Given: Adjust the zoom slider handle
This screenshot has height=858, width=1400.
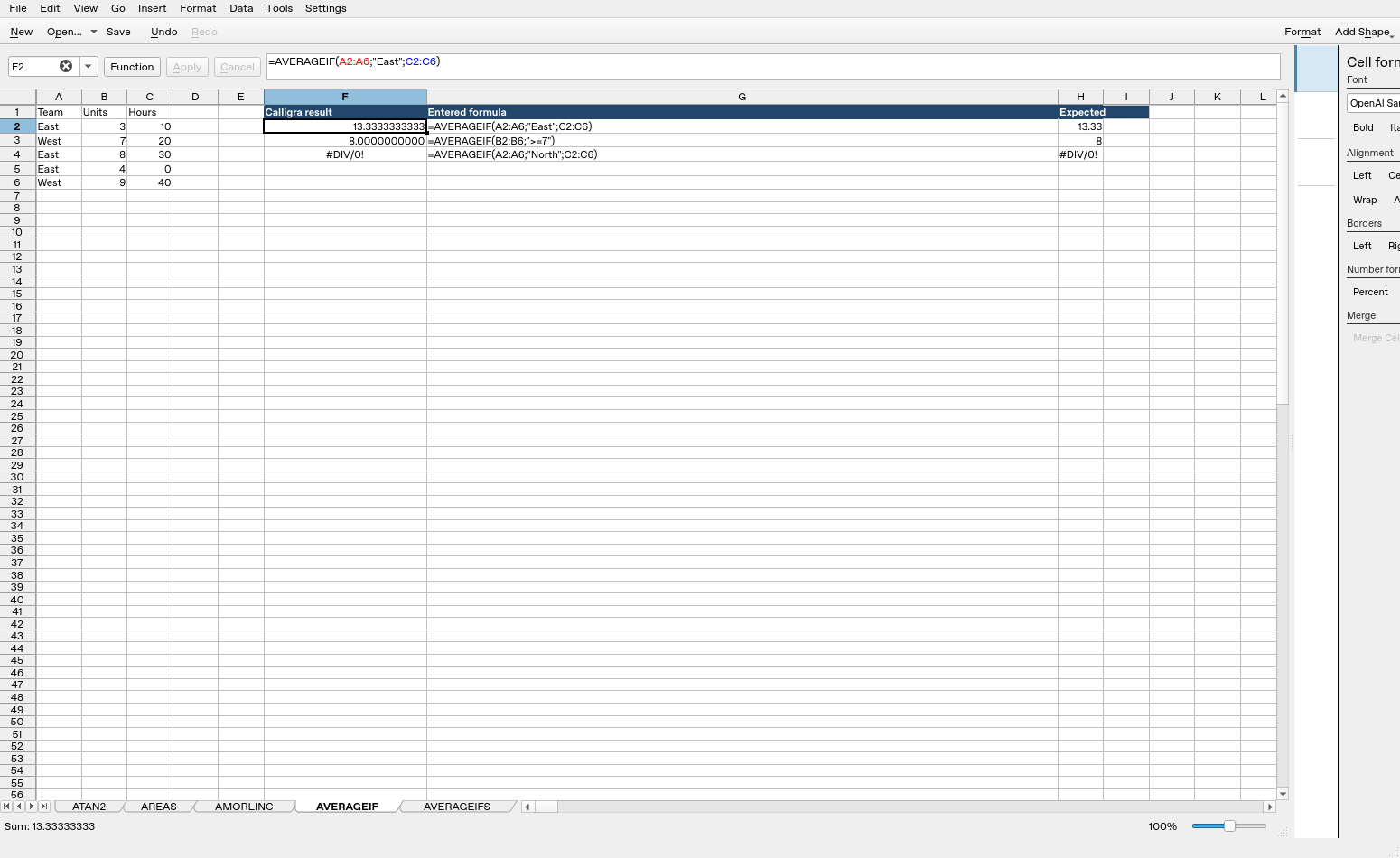Looking at the screenshot, I should tap(1229, 826).
